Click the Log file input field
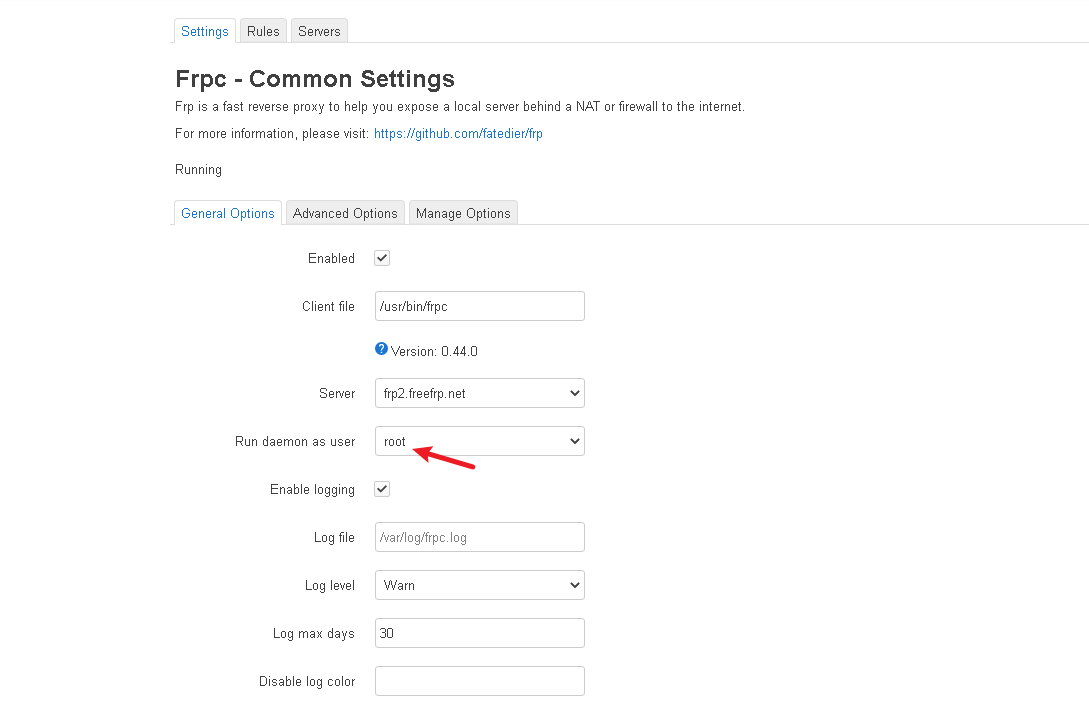1089x705 pixels. pyautogui.click(x=479, y=537)
